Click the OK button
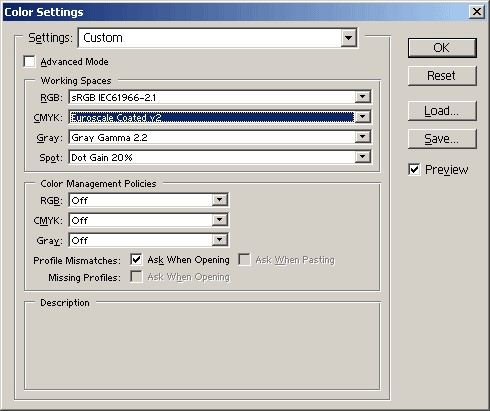 coord(442,48)
